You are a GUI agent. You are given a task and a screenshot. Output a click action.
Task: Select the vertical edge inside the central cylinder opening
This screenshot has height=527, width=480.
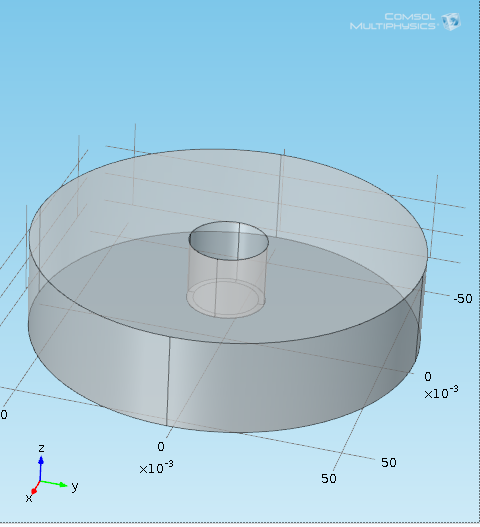click(238, 241)
